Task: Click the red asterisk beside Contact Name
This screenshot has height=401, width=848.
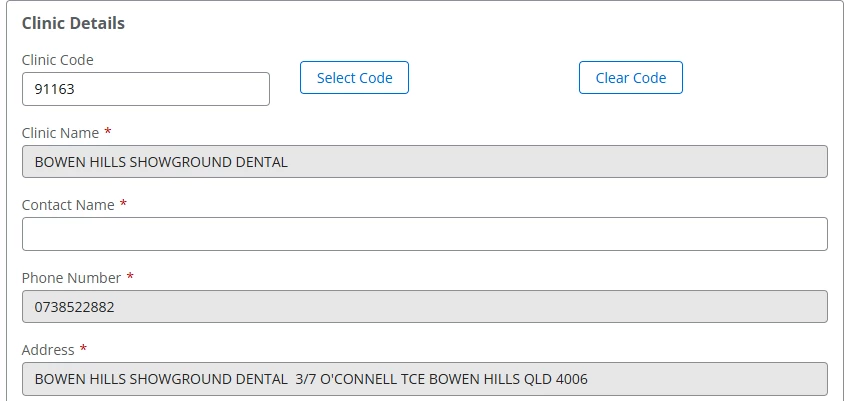Action: point(123,203)
